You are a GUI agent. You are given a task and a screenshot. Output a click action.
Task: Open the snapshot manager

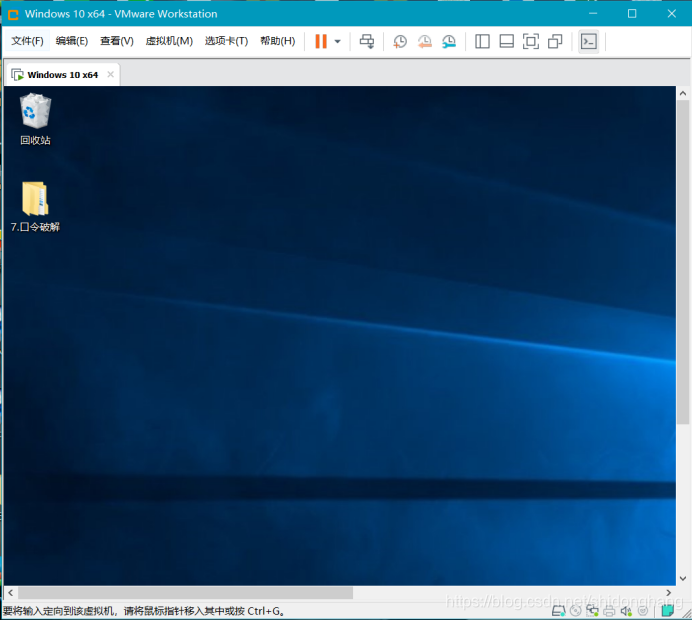point(449,41)
